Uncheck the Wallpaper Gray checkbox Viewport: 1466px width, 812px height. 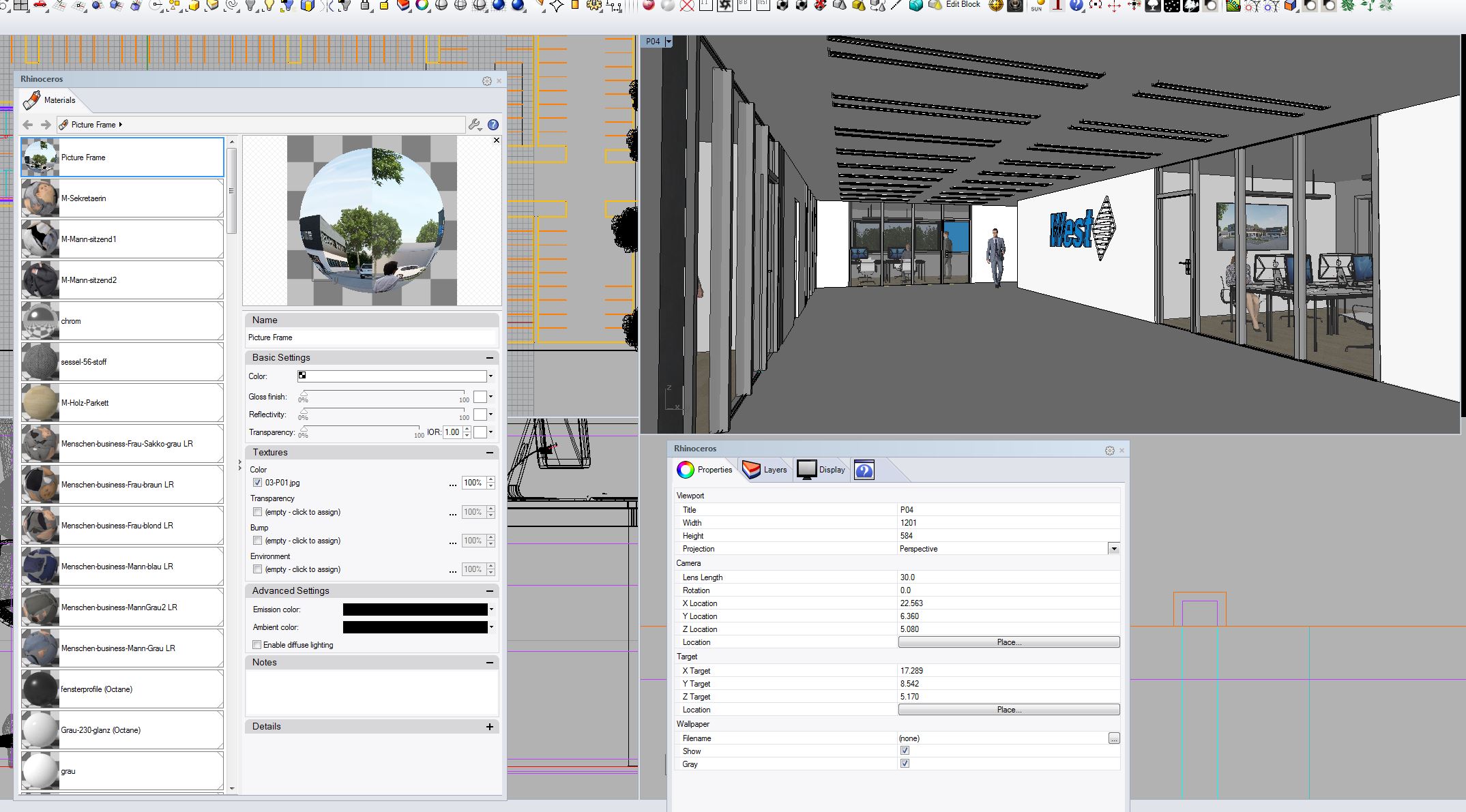[x=905, y=764]
